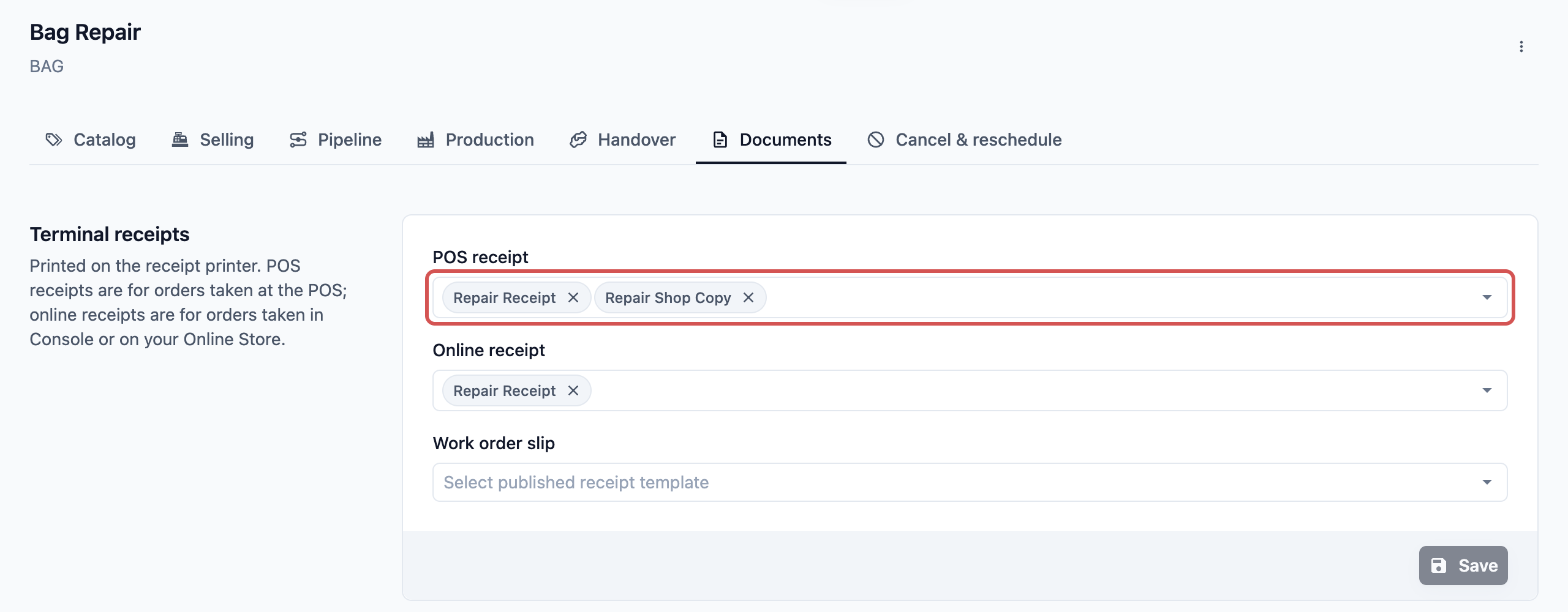Click the Terminal receipts heading
The image size is (1568, 612).
pos(110,234)
